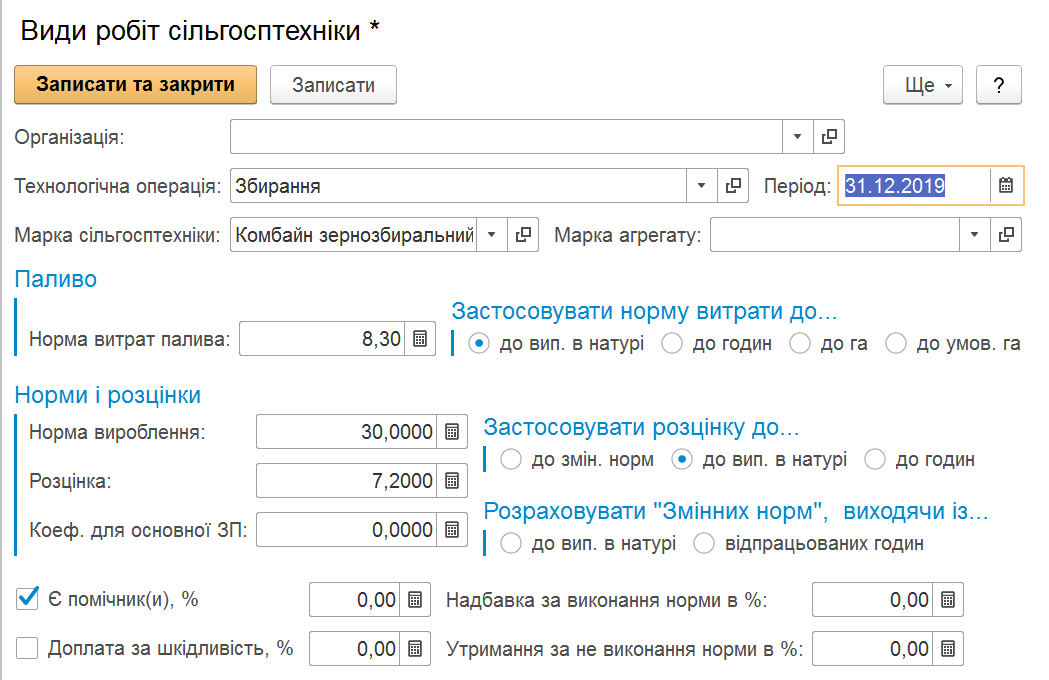
Task: Click the Розцінка value 7,2000
Action: 347,481
